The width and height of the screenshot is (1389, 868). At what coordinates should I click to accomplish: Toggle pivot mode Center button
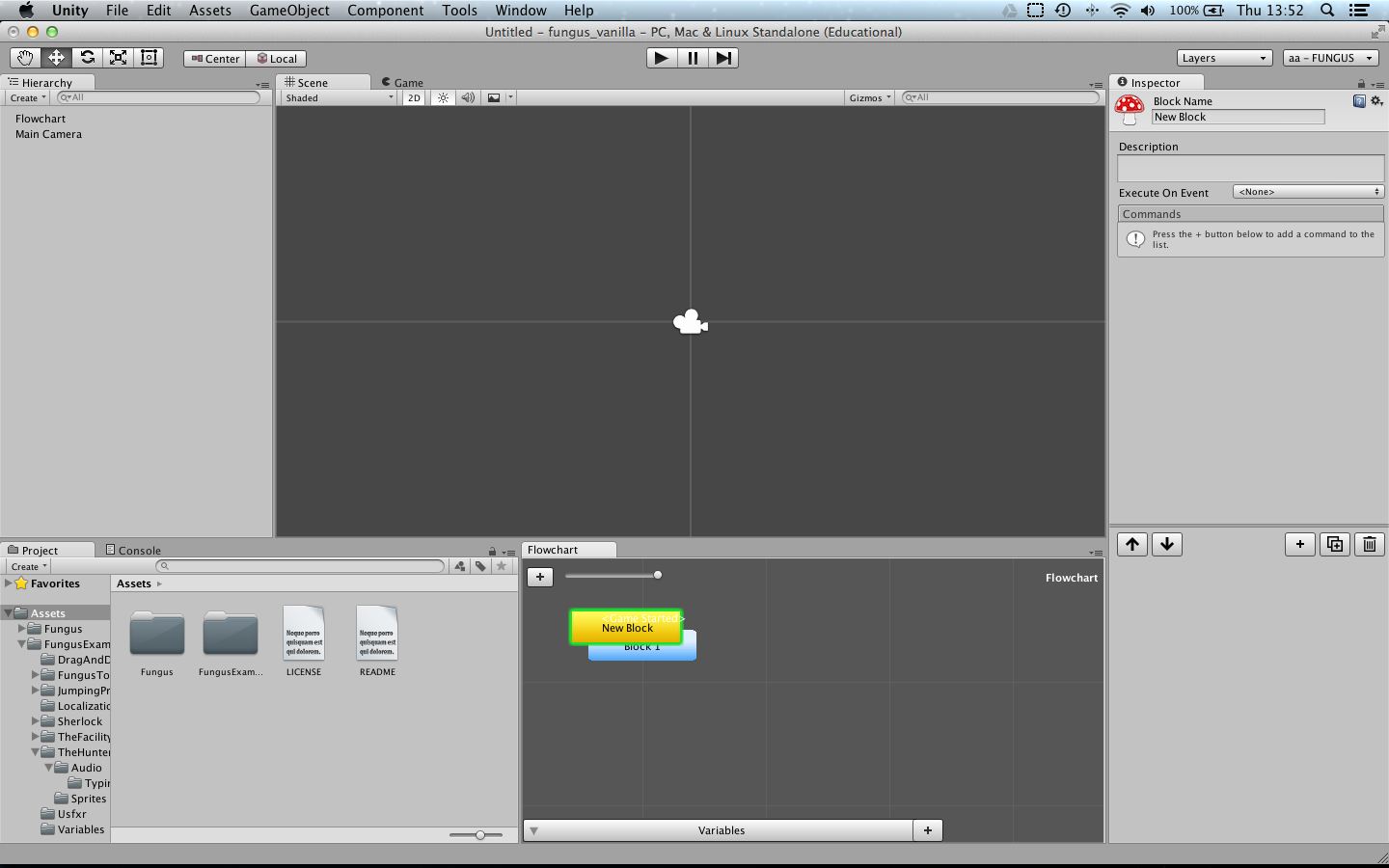(x=215, y=59)
